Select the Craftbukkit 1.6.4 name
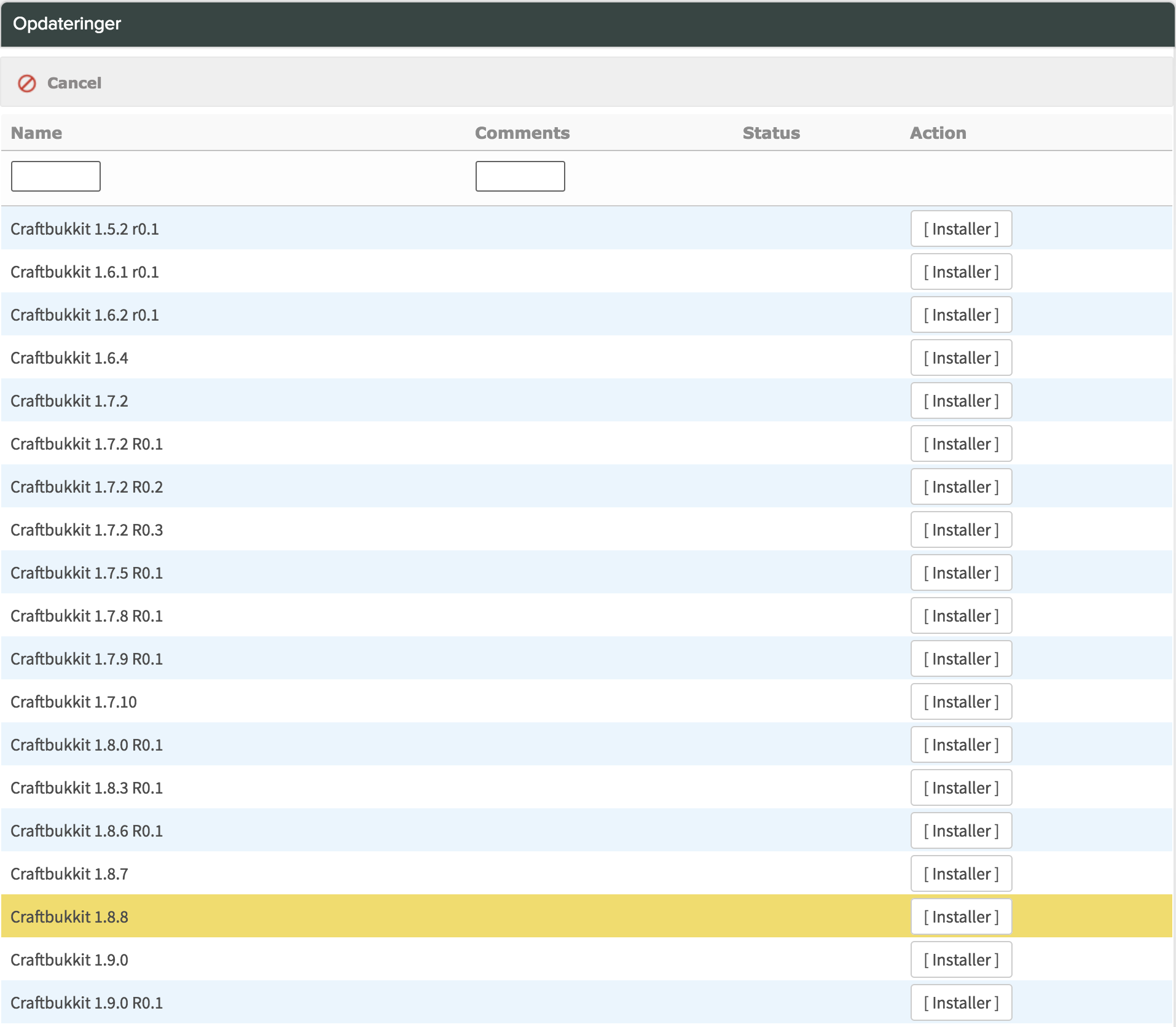This screenshot has height=1027, width=1176. pos(69,357)
